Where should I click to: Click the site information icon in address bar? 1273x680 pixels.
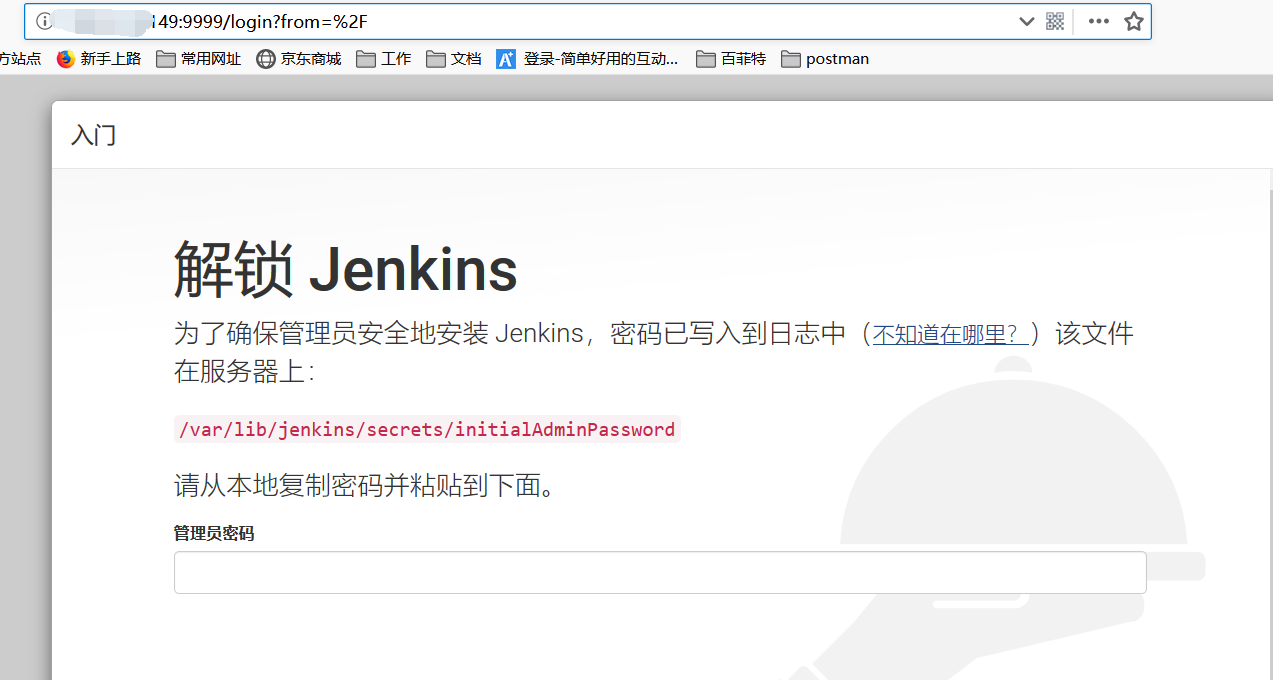(44, 22)
